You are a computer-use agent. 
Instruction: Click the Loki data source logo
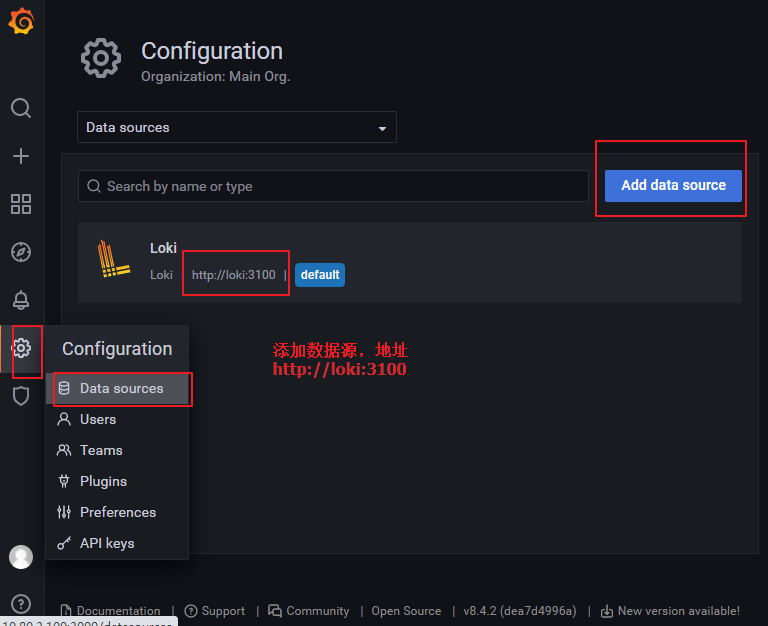click(x=114, y=259)
